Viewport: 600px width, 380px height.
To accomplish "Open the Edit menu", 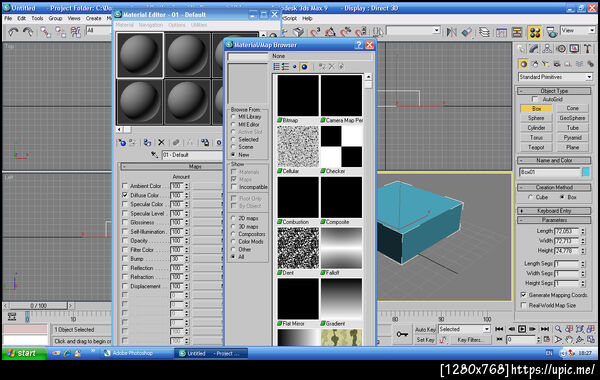I will pos(22,18).
